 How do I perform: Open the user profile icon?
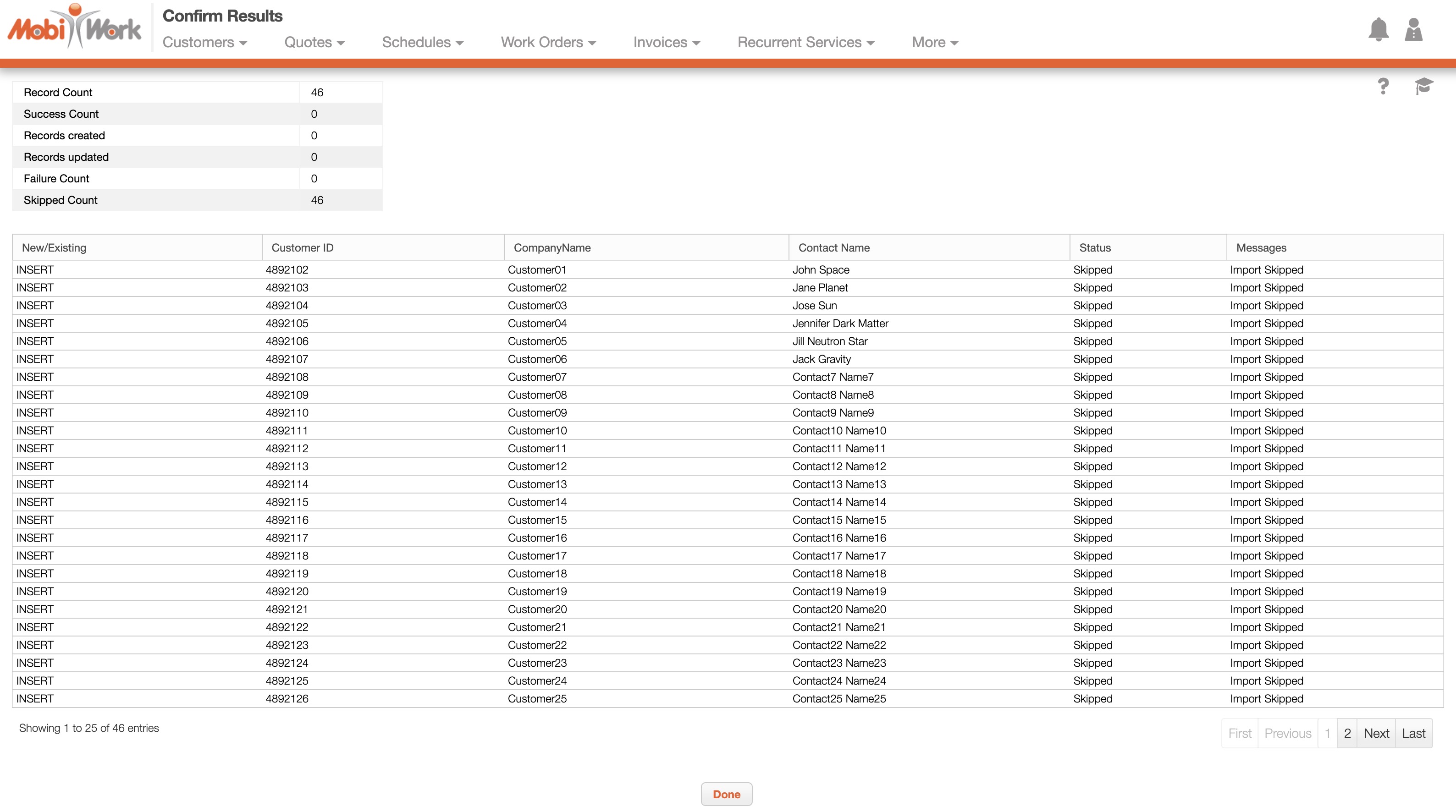(x=1413, y=29)
